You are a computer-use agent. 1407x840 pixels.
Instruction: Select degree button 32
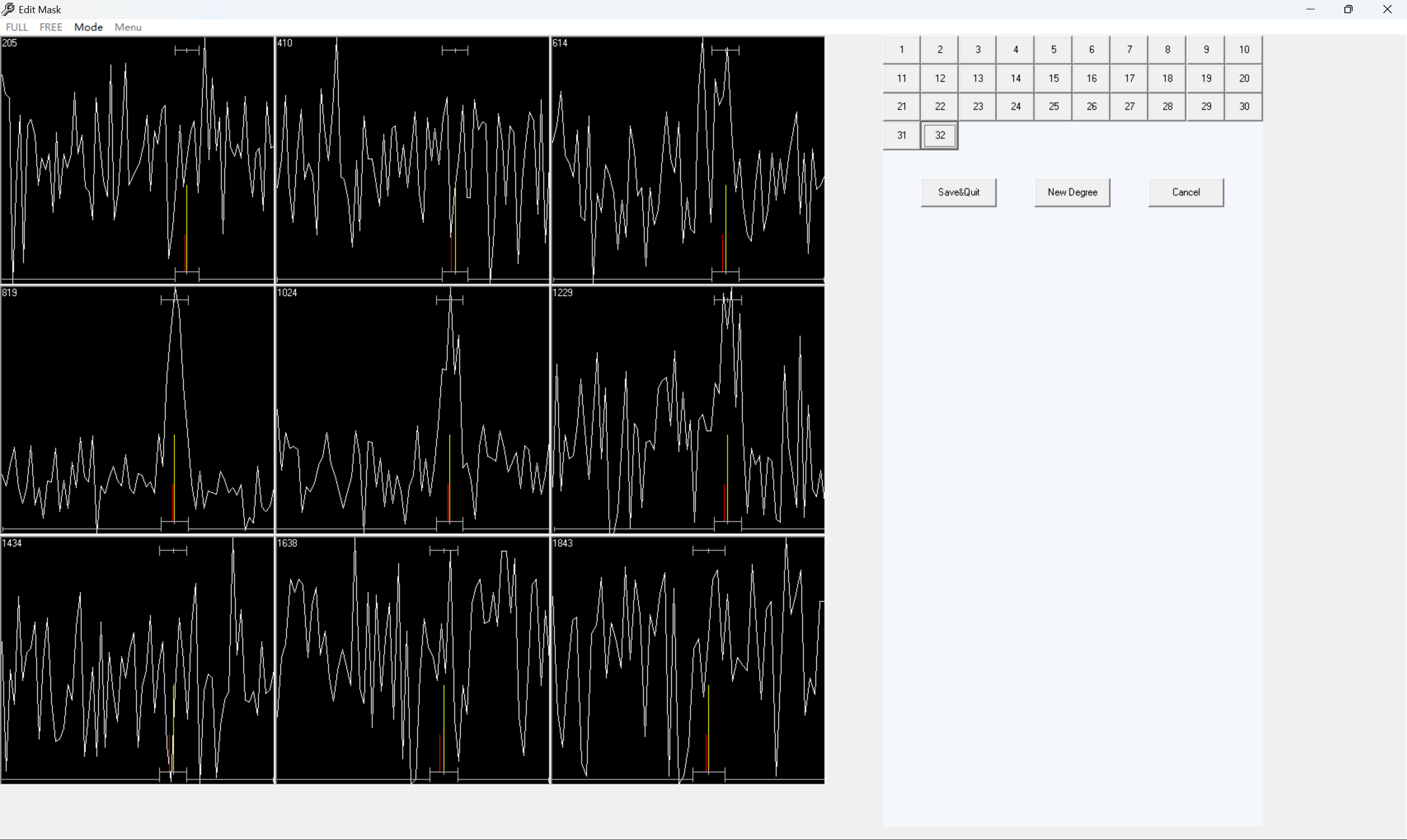pos(939,135)
